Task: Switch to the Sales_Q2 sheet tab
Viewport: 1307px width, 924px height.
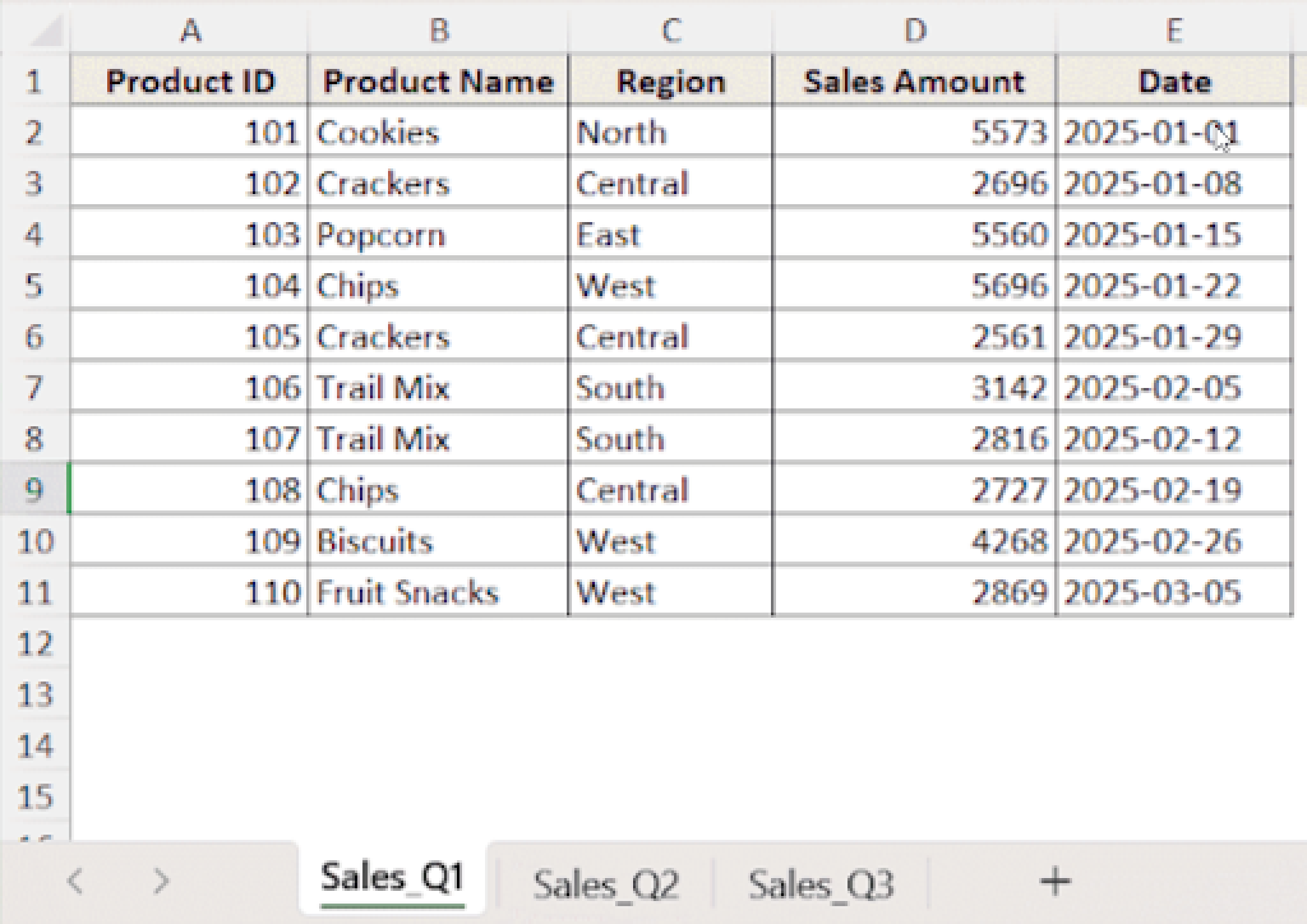Action: 608,881
